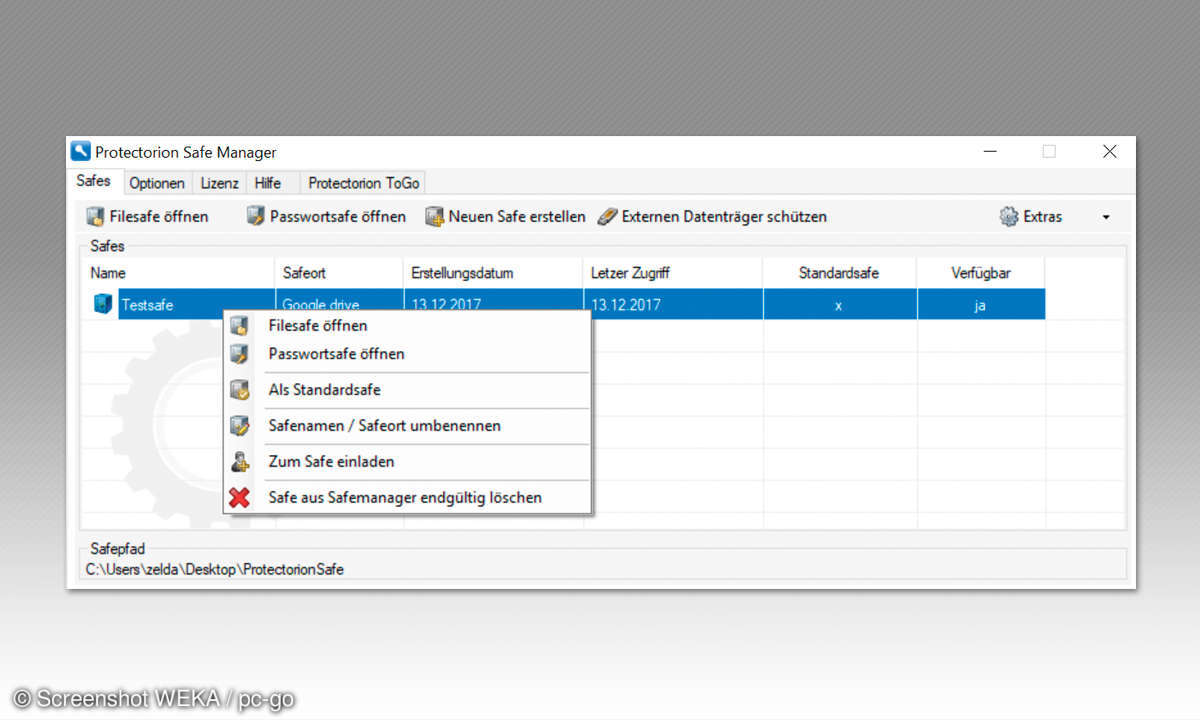
Task: Sort by the Verfügbar column header
Action: pos(981,273)
